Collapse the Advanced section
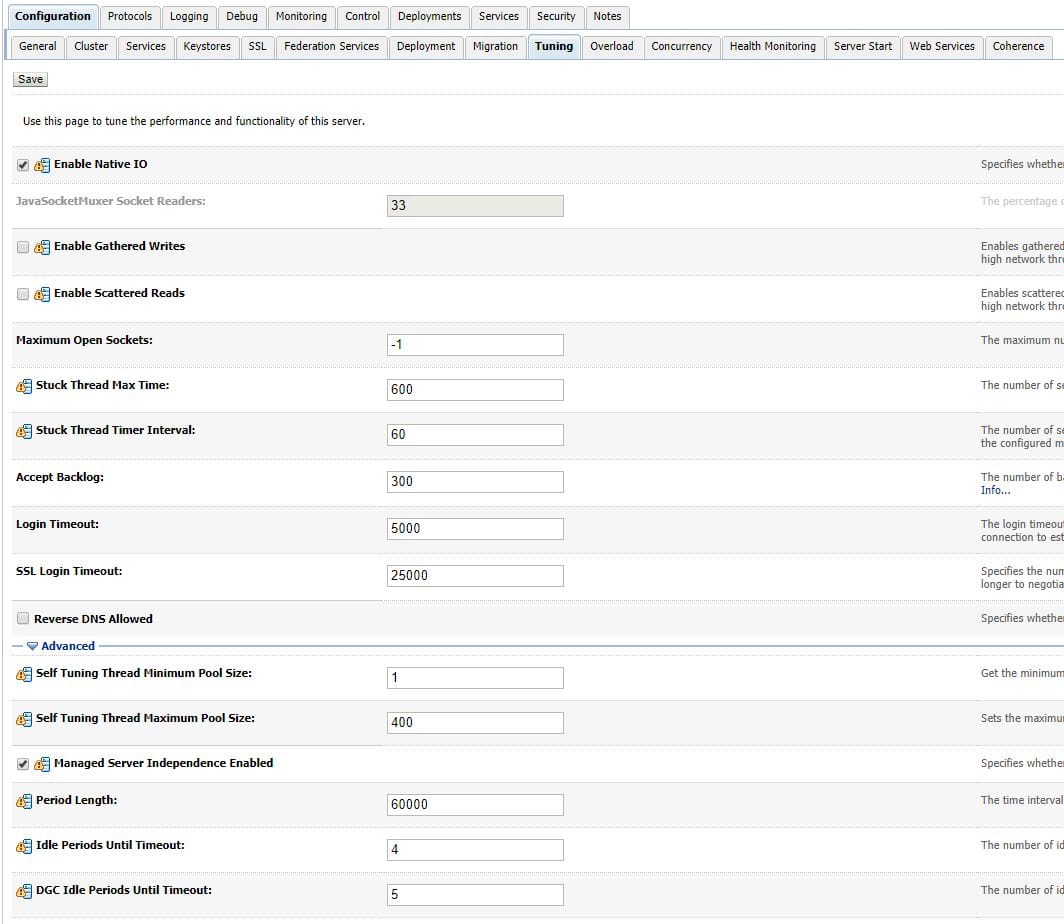Viewport: 1064px width, 924px height. [x=32, y=645]
